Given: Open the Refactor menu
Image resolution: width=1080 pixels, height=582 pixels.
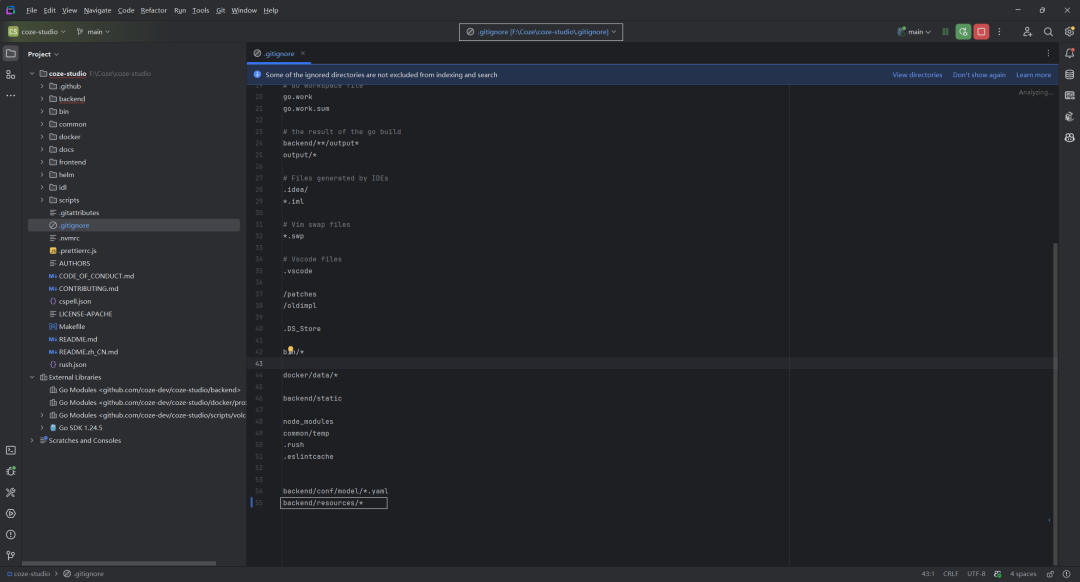Looking at the screenshot, I should (x=154, y=10).
